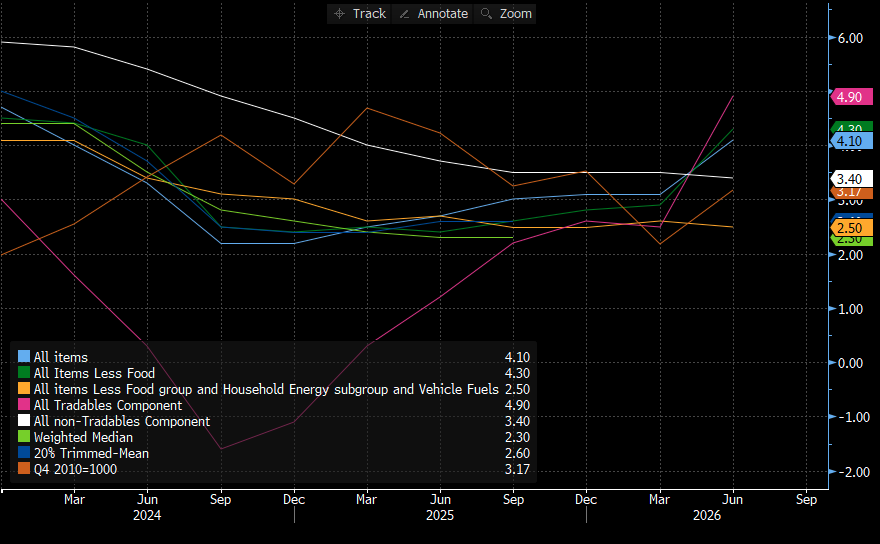
Task: Select the Household Energy subgroup legend label
Action: (266, 389)
